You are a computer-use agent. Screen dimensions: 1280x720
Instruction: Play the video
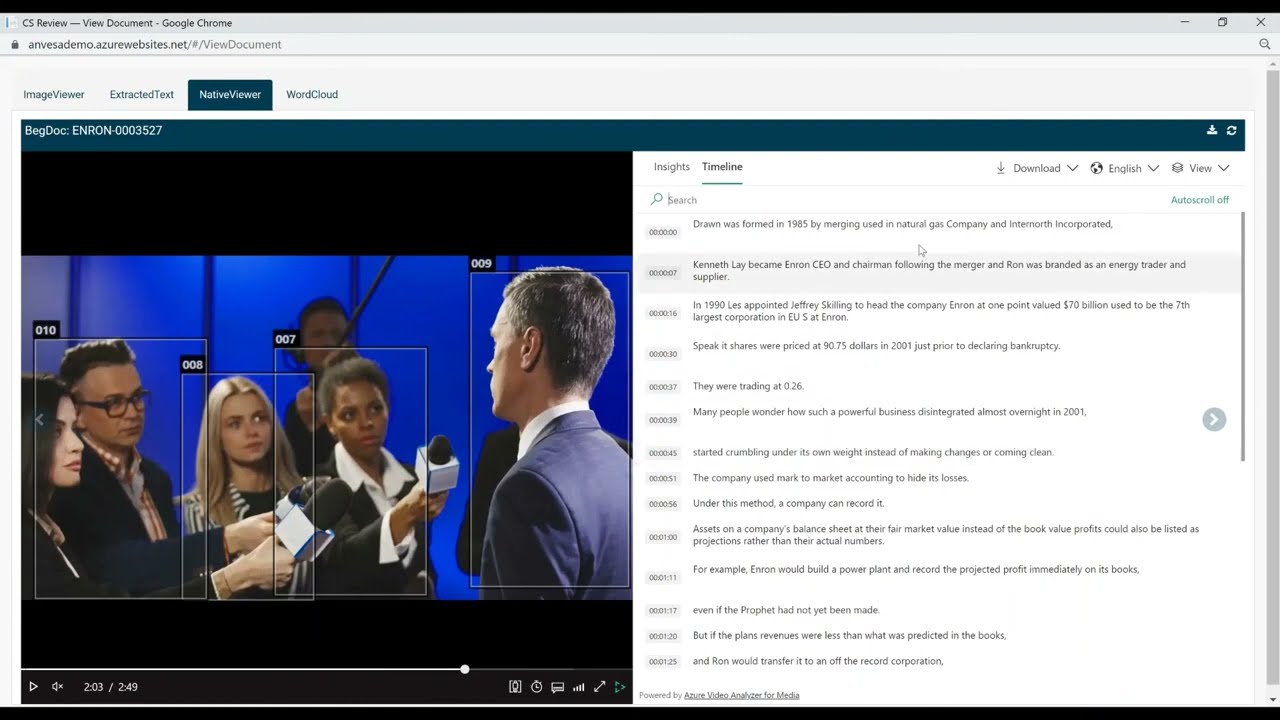(33, 687)
